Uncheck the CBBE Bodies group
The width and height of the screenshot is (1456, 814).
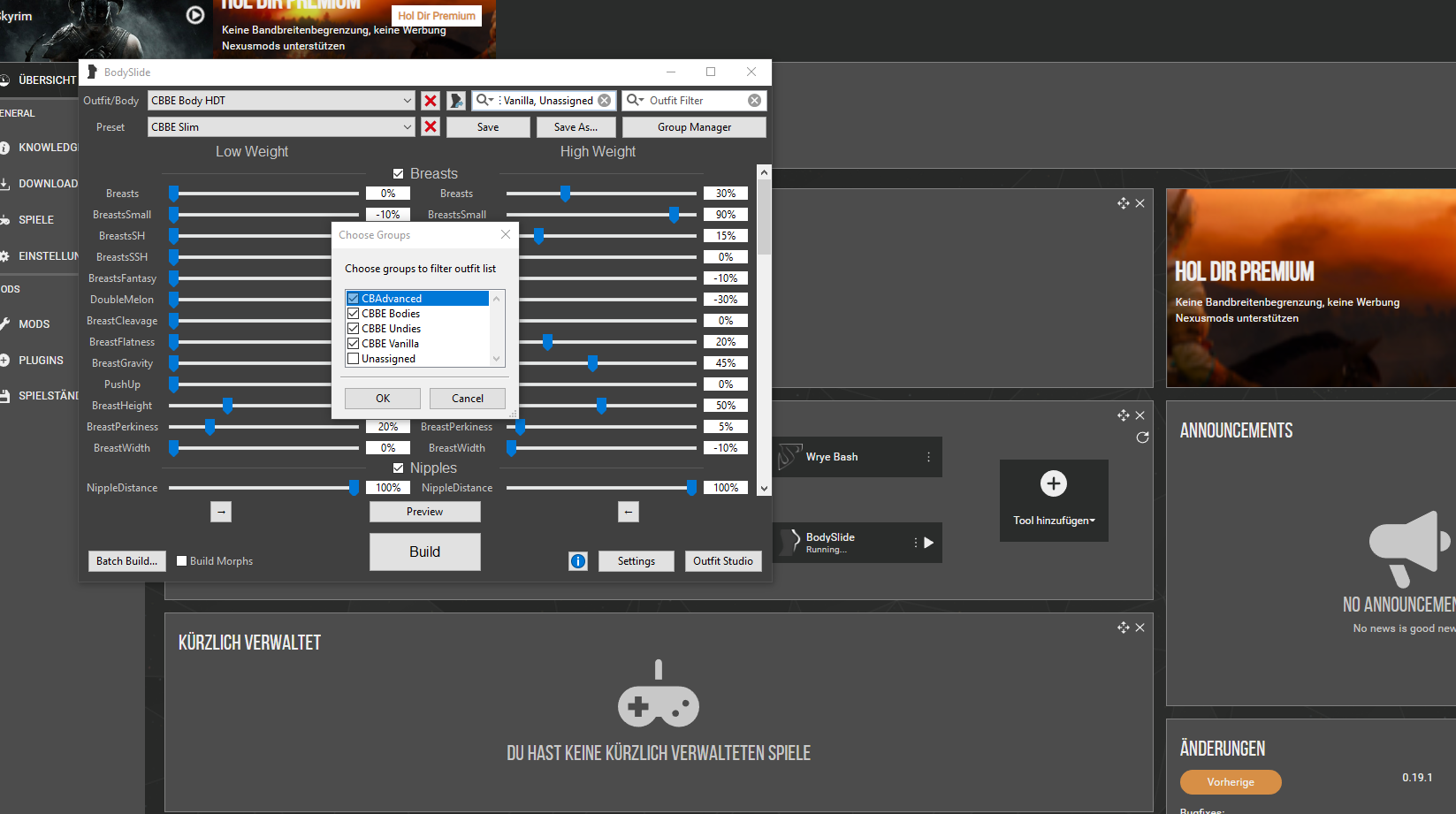point(354,314)
